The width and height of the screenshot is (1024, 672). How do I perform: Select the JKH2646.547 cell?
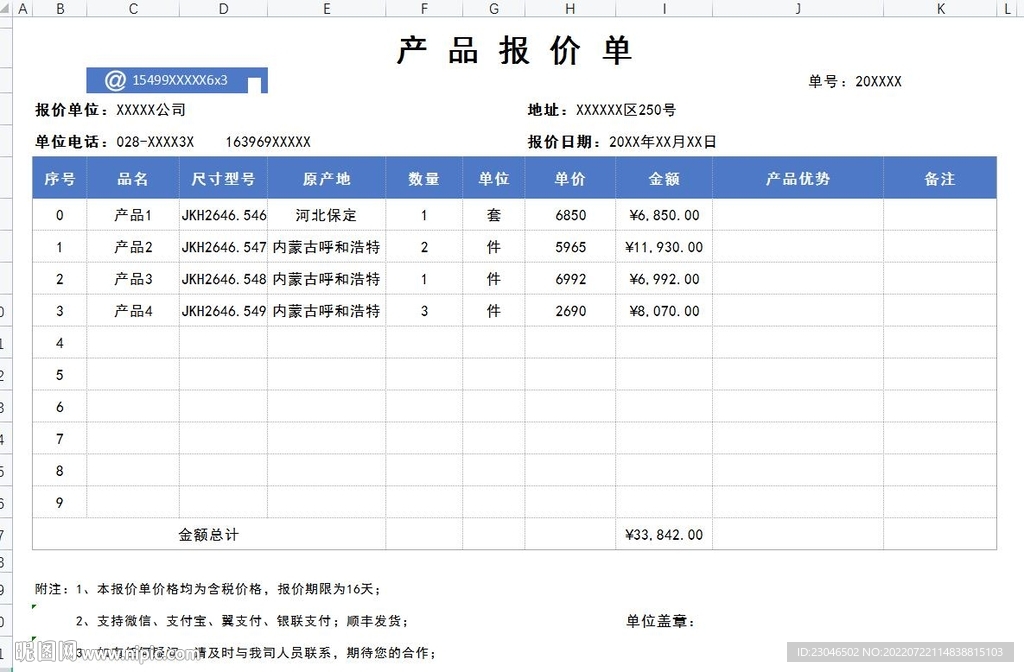point(223,247)
